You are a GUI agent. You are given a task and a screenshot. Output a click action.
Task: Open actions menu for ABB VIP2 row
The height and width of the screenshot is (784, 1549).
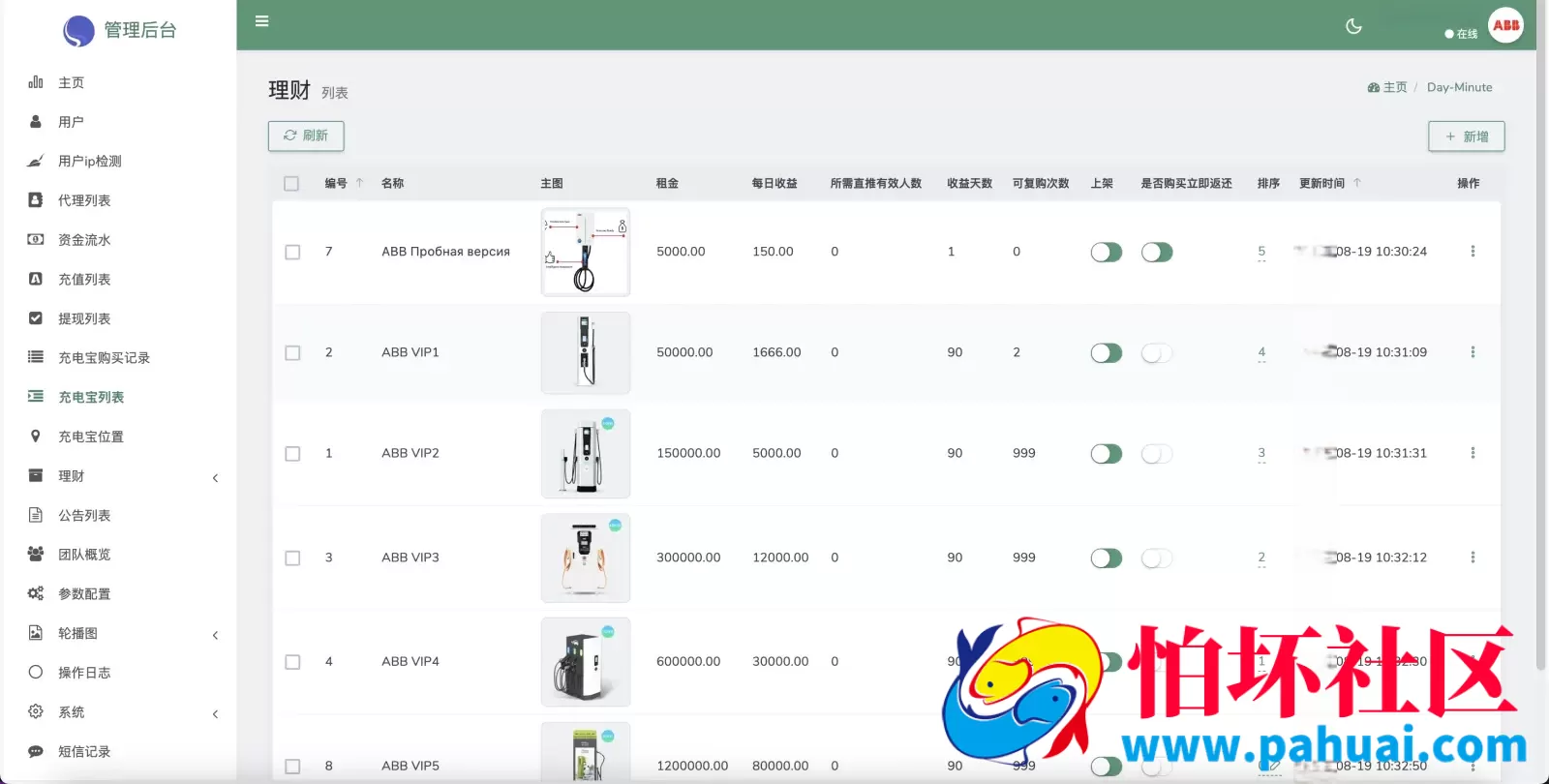pyautogui.click(x=1473, y=453)
